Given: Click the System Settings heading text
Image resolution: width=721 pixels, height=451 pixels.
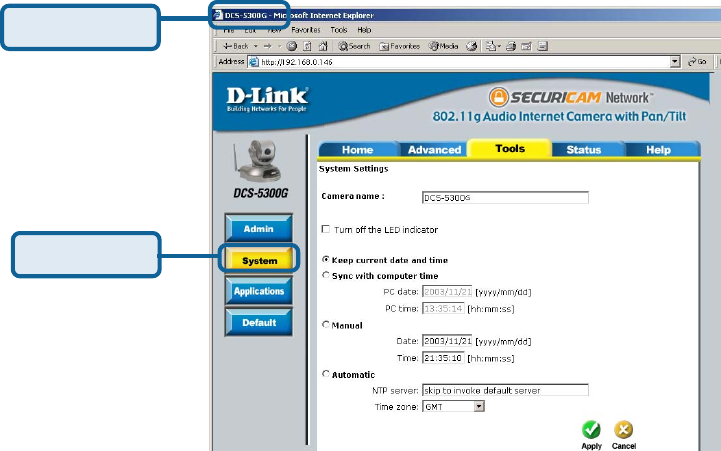Looking at the screenshot, I should pos(353,169).
